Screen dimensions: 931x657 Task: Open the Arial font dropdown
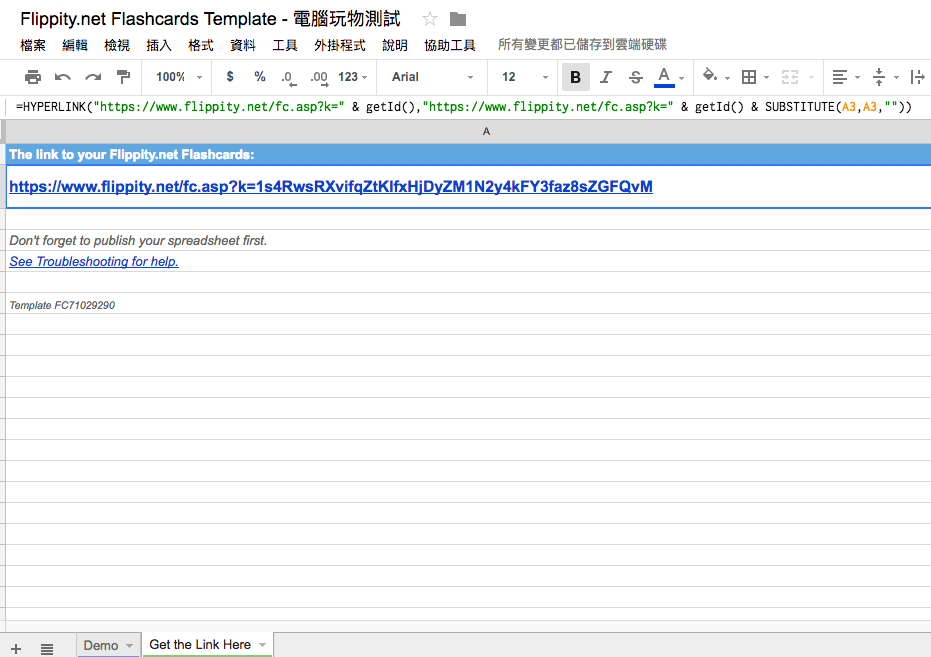[432, 77]
